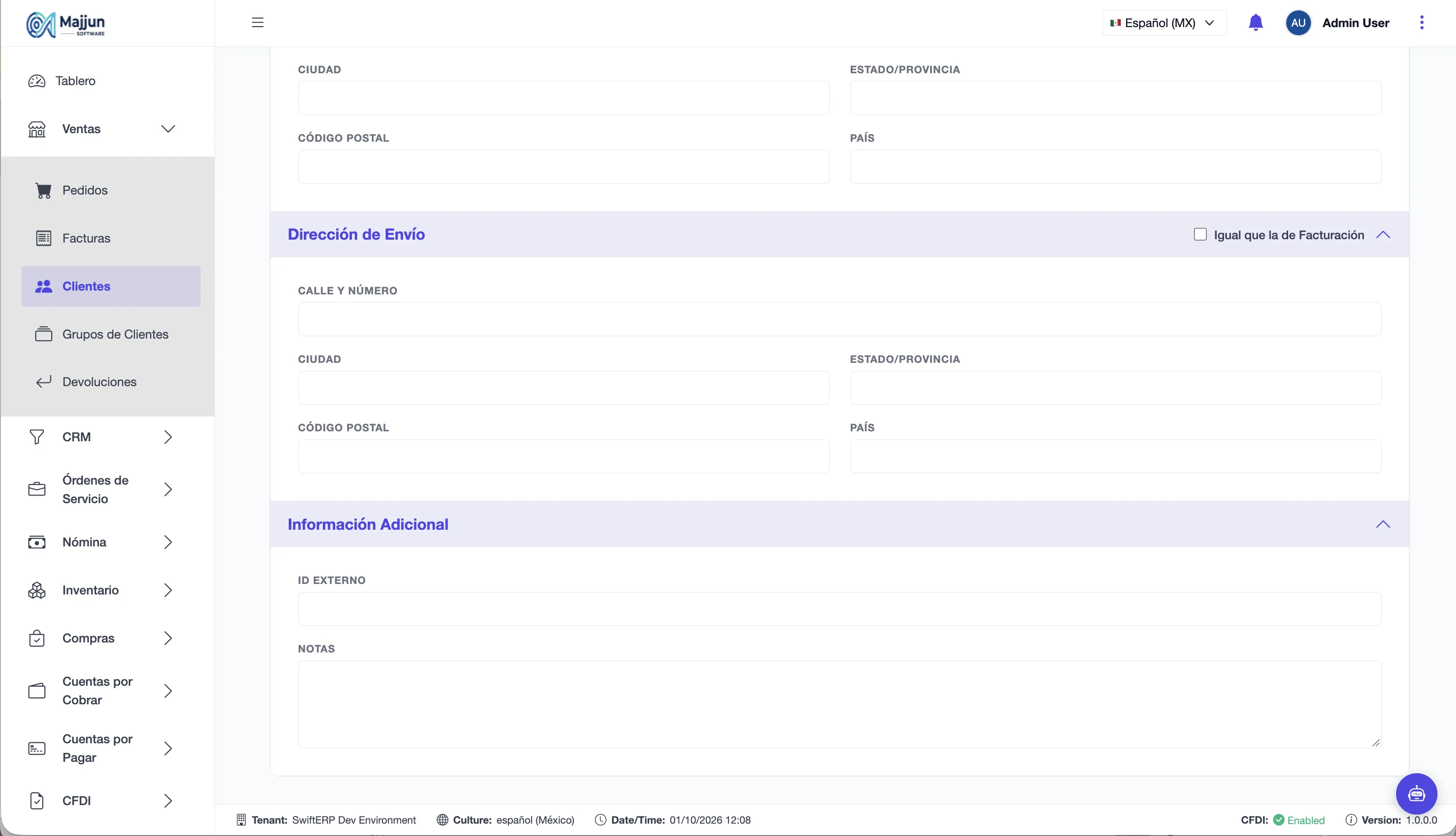Viewport: 1456px width, 836px height.
Task: Click the Devoluciones return arrow icon
Action: click(x=44, y=382)
